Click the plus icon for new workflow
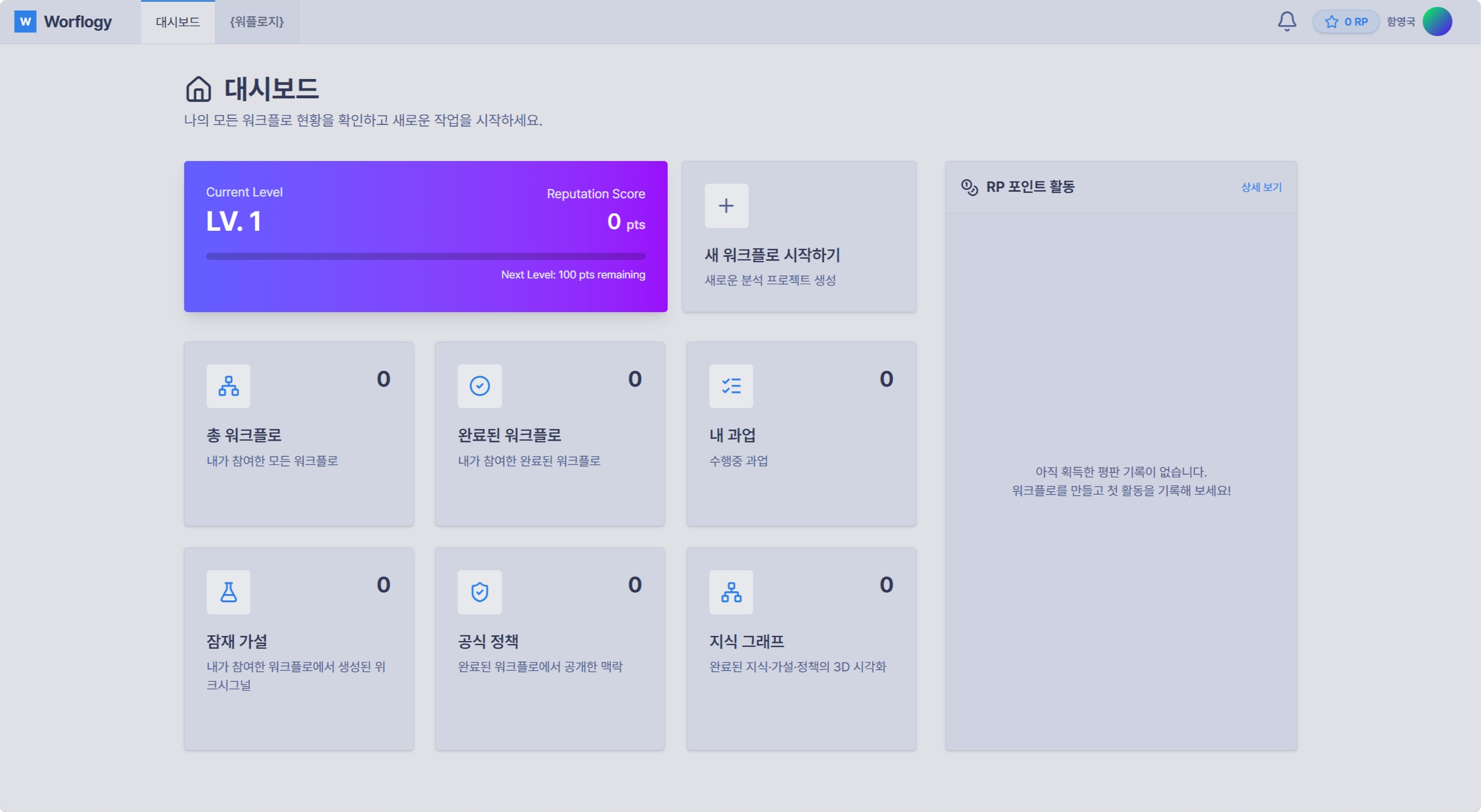 [x=726, y=206]
